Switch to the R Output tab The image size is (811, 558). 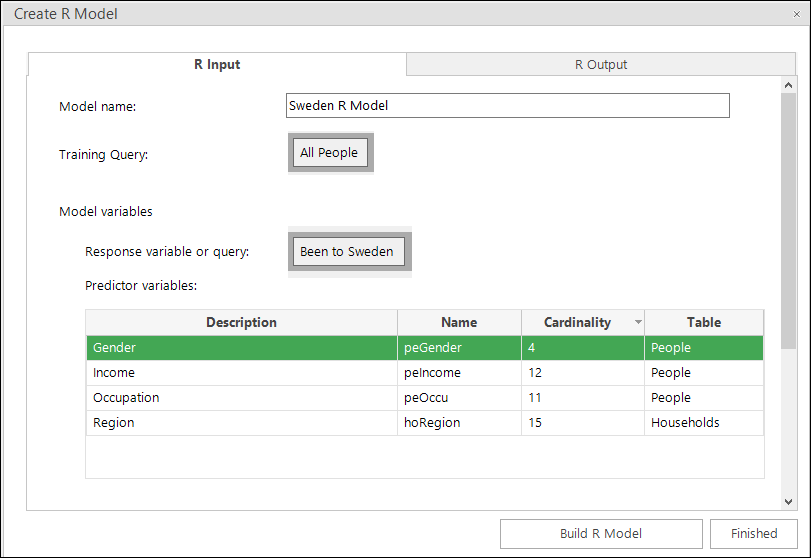click(600, 65)
